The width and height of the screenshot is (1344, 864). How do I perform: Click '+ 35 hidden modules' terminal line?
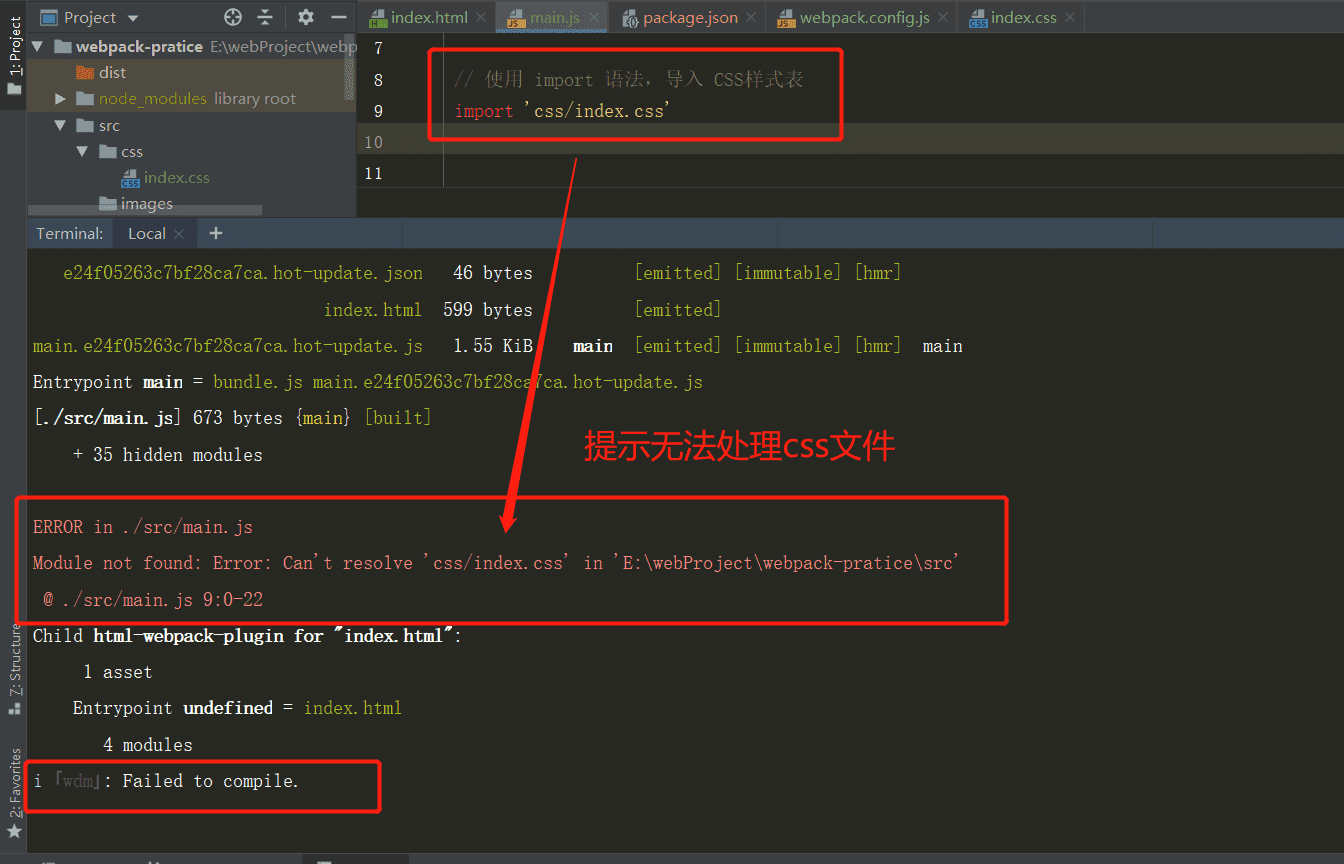click(168, 455)
